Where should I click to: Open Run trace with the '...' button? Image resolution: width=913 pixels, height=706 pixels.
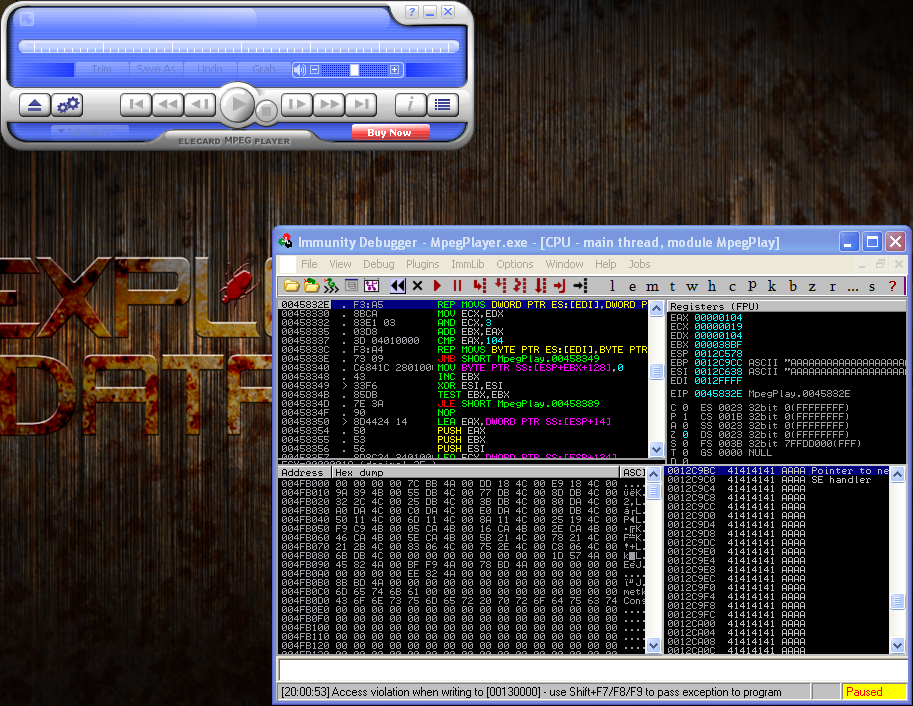tap(852, 286)
